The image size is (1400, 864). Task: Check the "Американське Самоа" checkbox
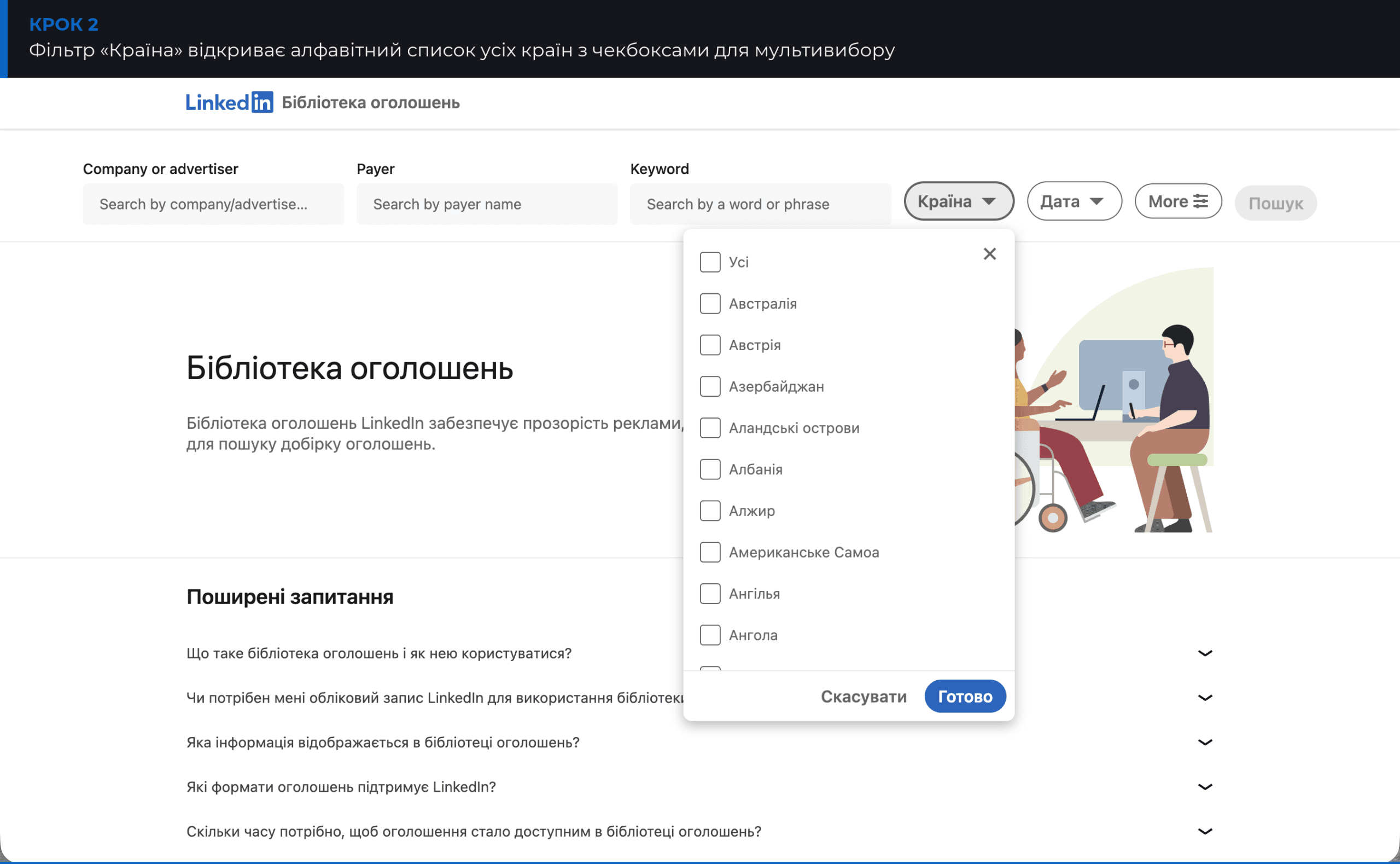(x=710, y=552)
